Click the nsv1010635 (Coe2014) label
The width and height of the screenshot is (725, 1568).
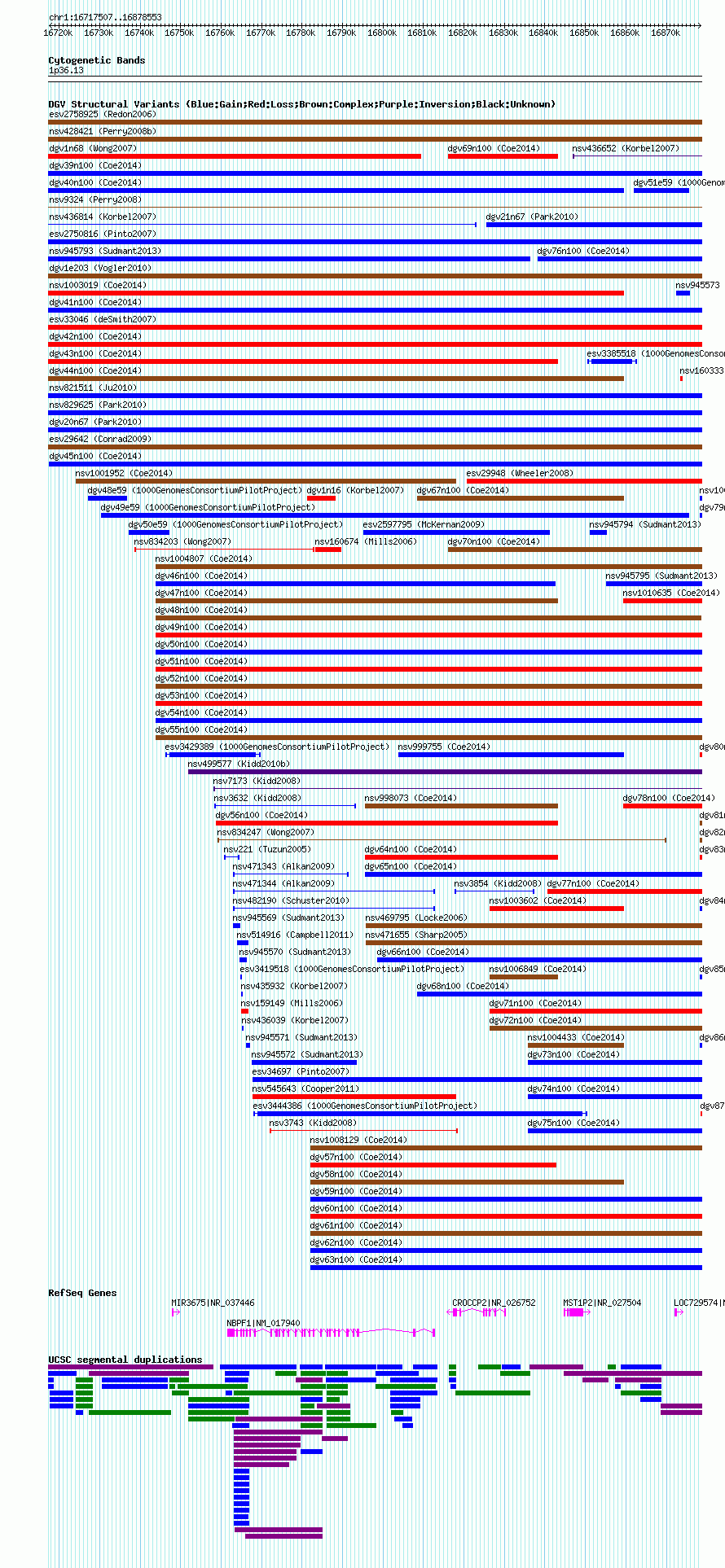click(672, 593)
